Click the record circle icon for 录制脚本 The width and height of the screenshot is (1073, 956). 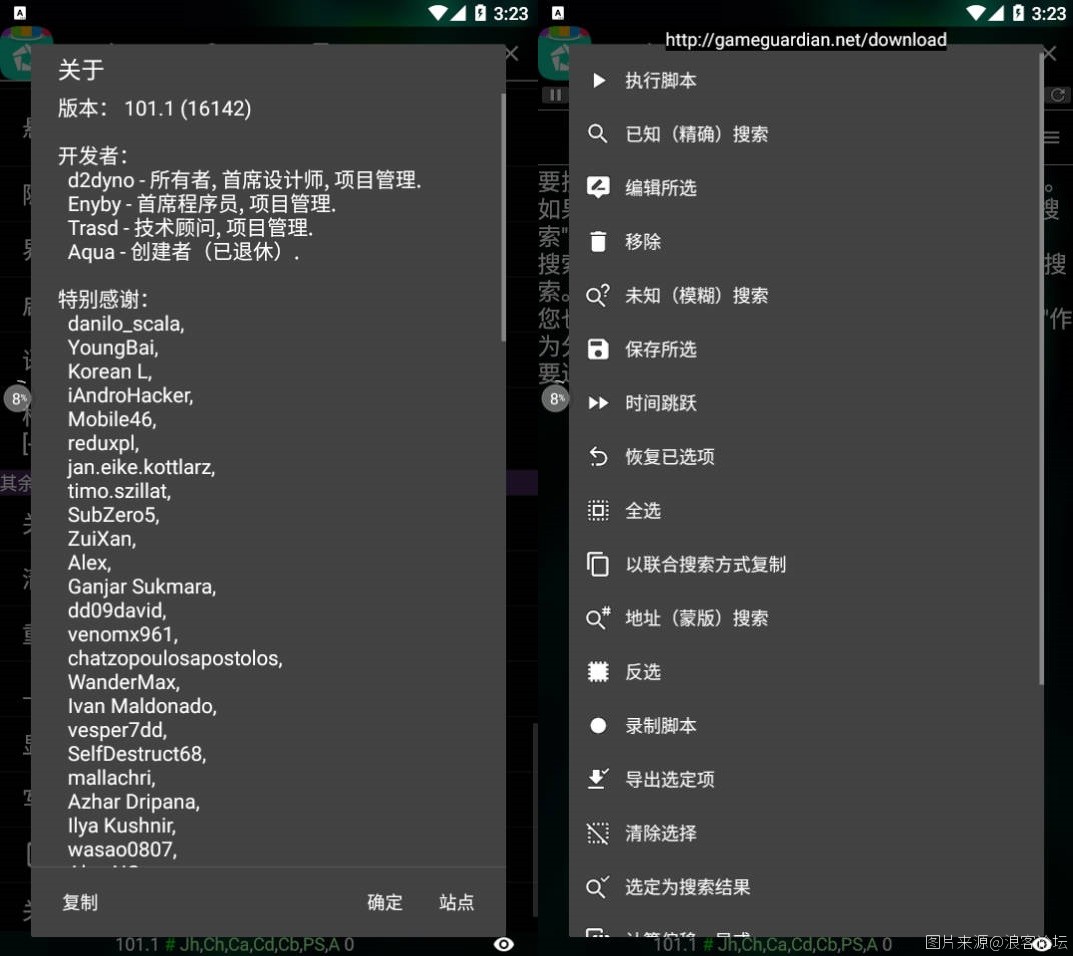tap(598, 725)
